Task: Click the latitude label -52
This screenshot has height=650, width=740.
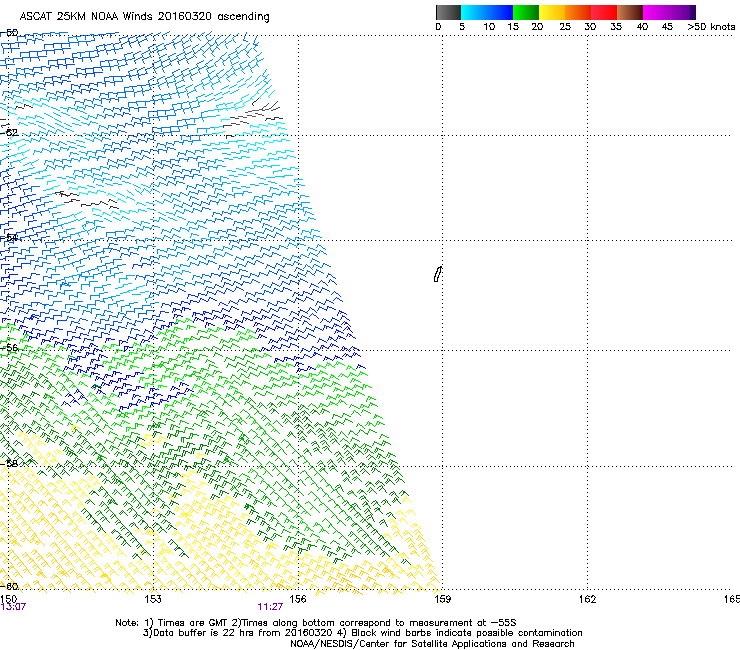Action: 9,133
